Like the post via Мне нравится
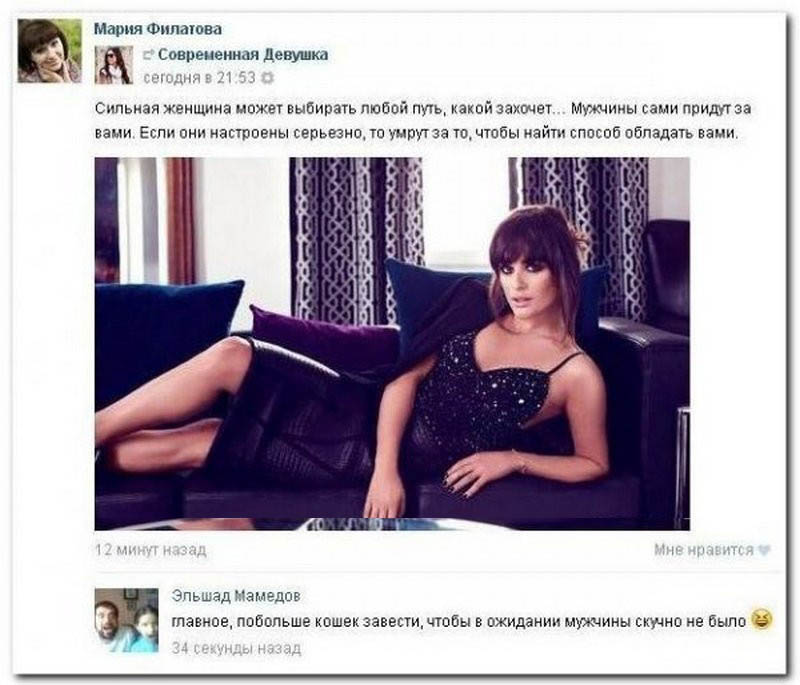The image size is (800, 685). tap(704, 550)
